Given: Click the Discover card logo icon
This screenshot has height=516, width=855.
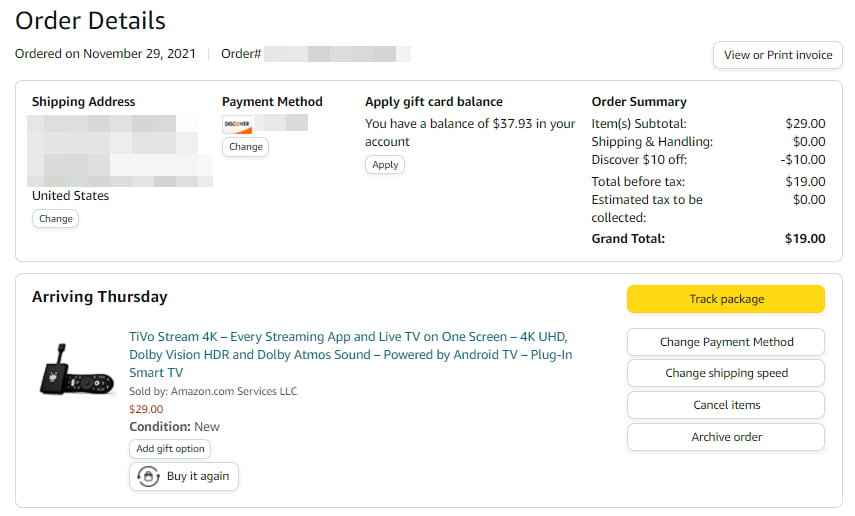Looking at the screenshot, I should (x=237, y=124).
